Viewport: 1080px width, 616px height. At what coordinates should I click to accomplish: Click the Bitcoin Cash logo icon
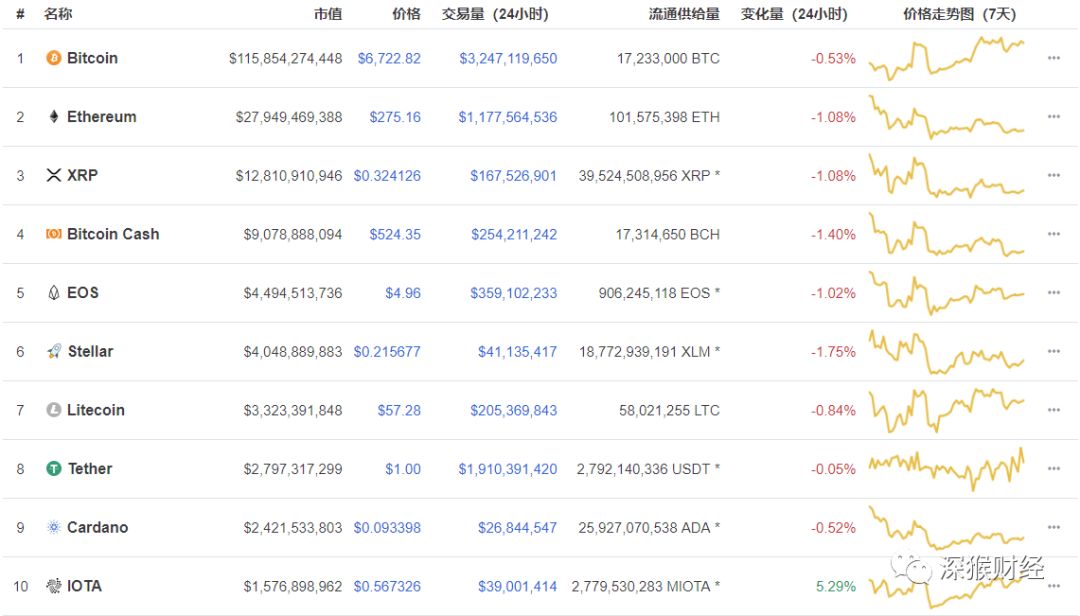54,234
